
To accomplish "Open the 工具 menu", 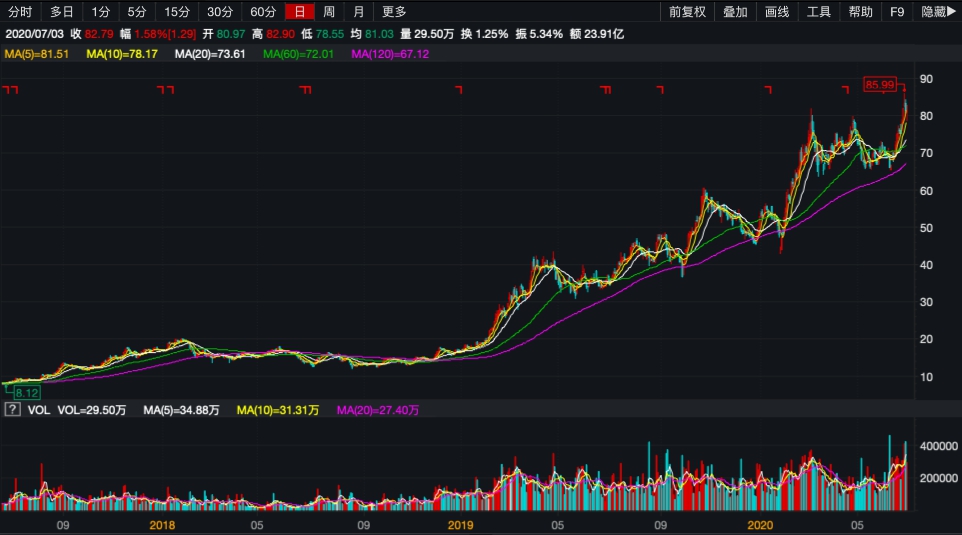I will [819, 12].
